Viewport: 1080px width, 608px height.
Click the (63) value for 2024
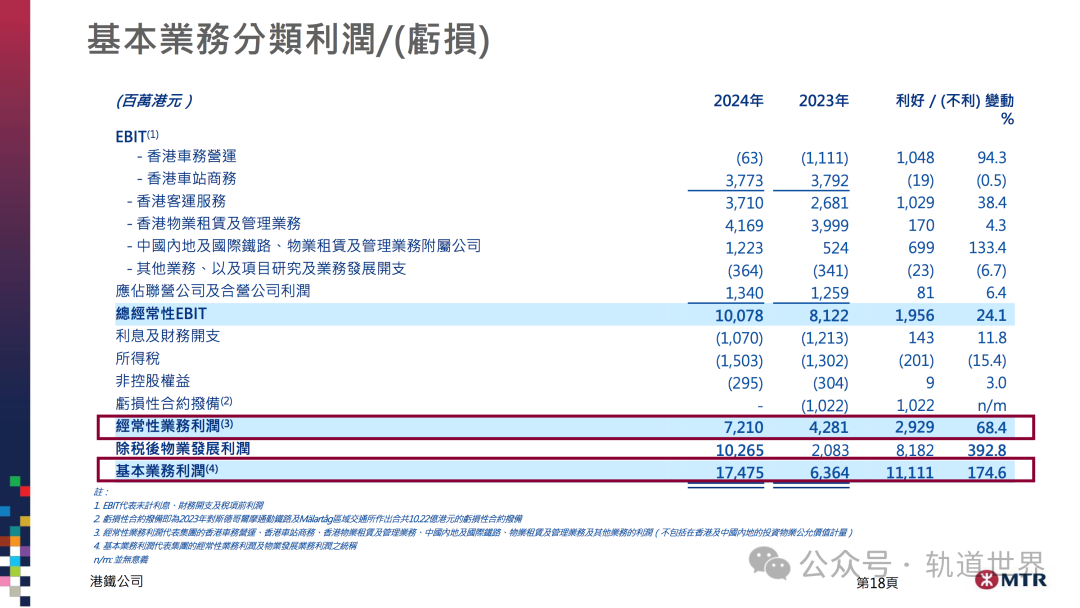[x=749, y=158]
